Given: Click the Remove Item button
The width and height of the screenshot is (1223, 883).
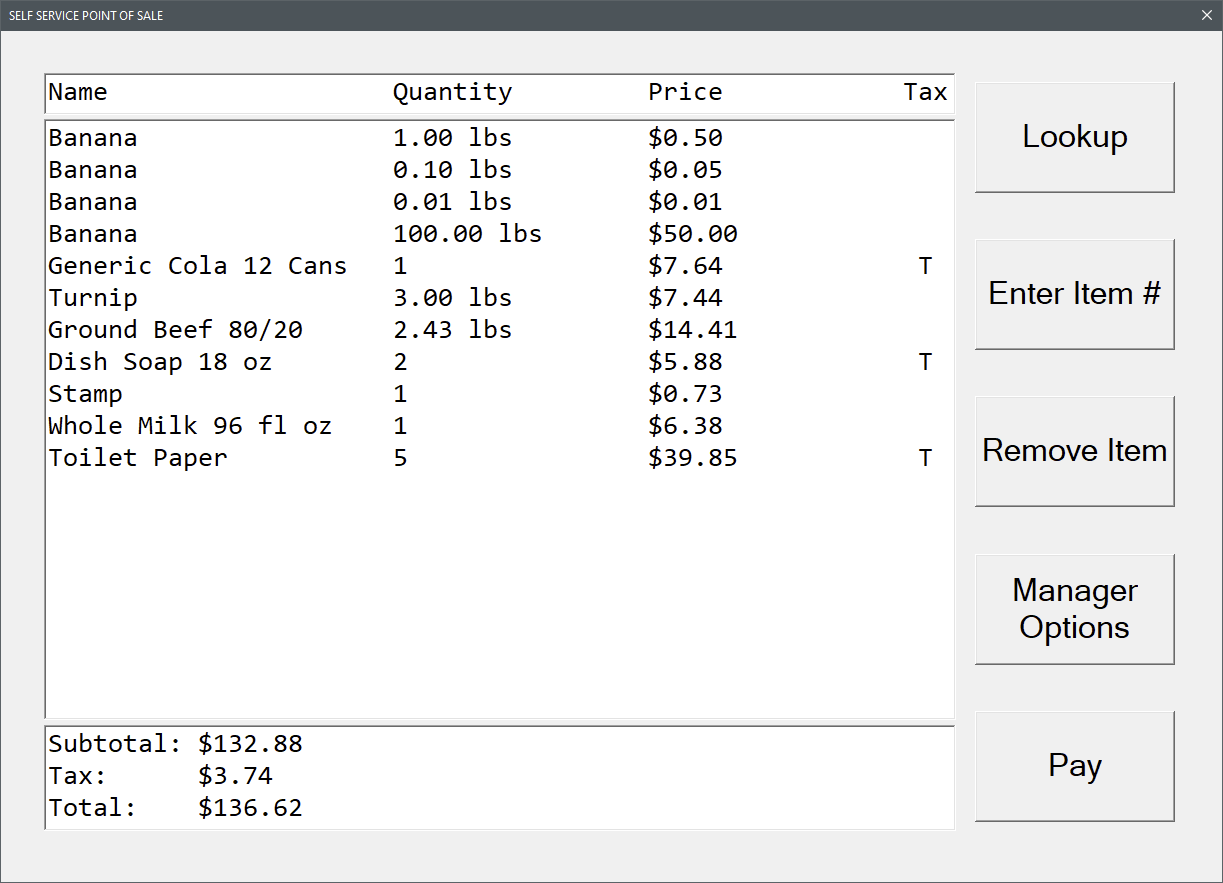Looking at the screenshot, I should coord(1074,451).
